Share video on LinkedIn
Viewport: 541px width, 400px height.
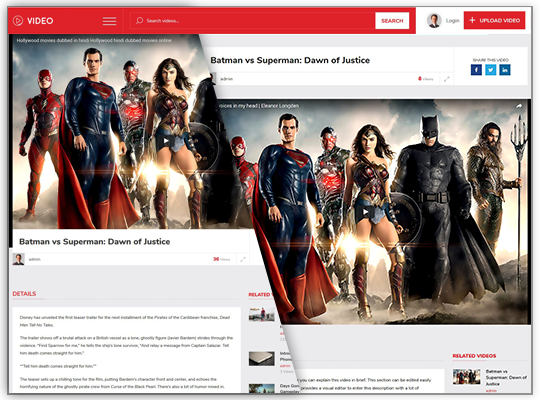(x=505, y=70)
